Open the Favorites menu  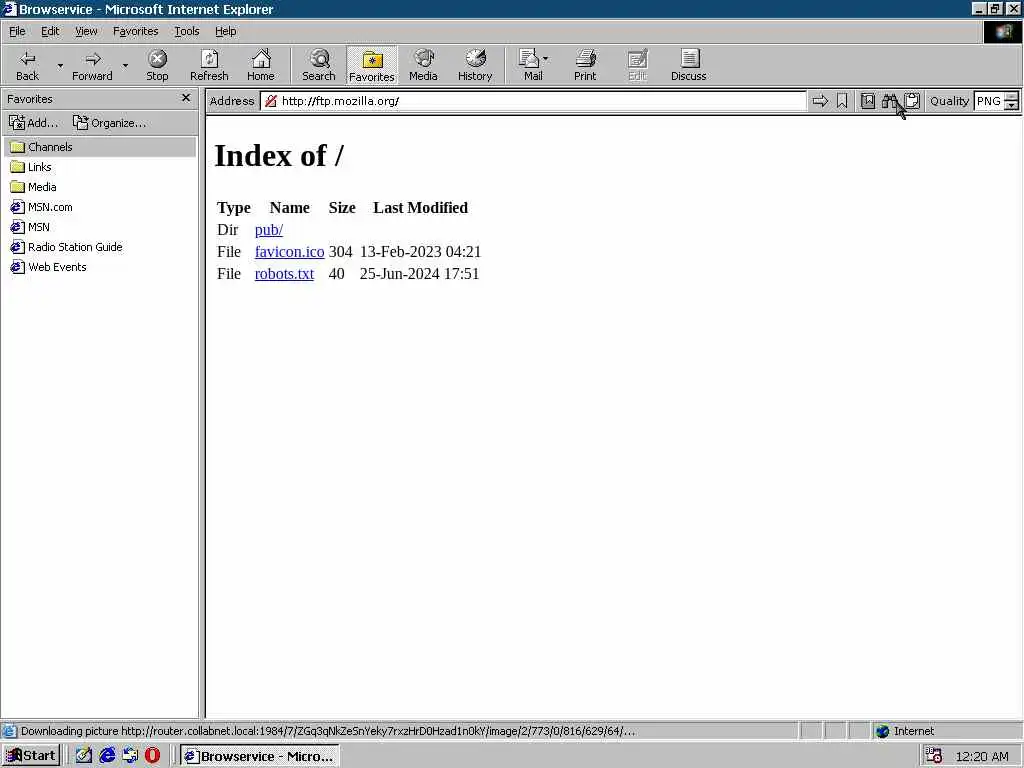point(135,31)
